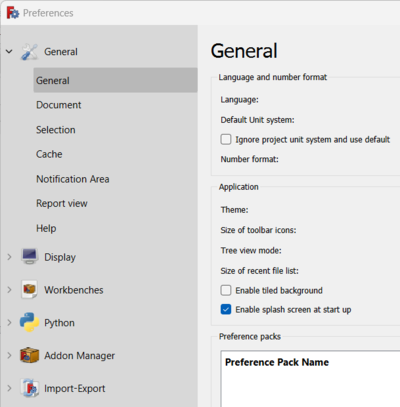Expand the Addon Manager category chevron
400x407 pixels.
9,355
